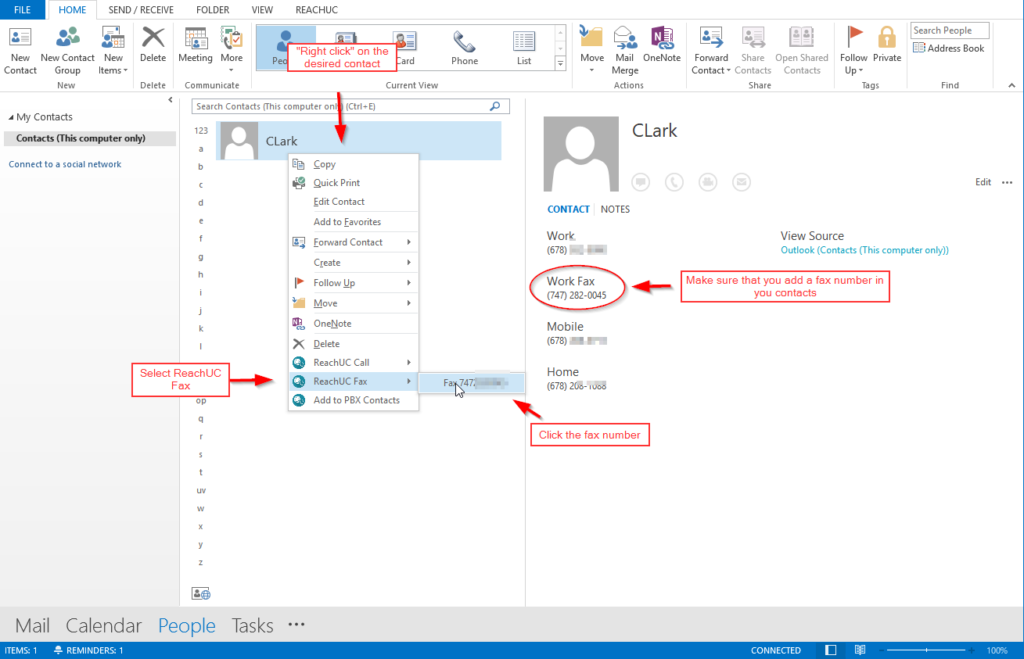Launch Mail Merge
The width and height of the screenshot is (1024, 659).
[625, 51]
